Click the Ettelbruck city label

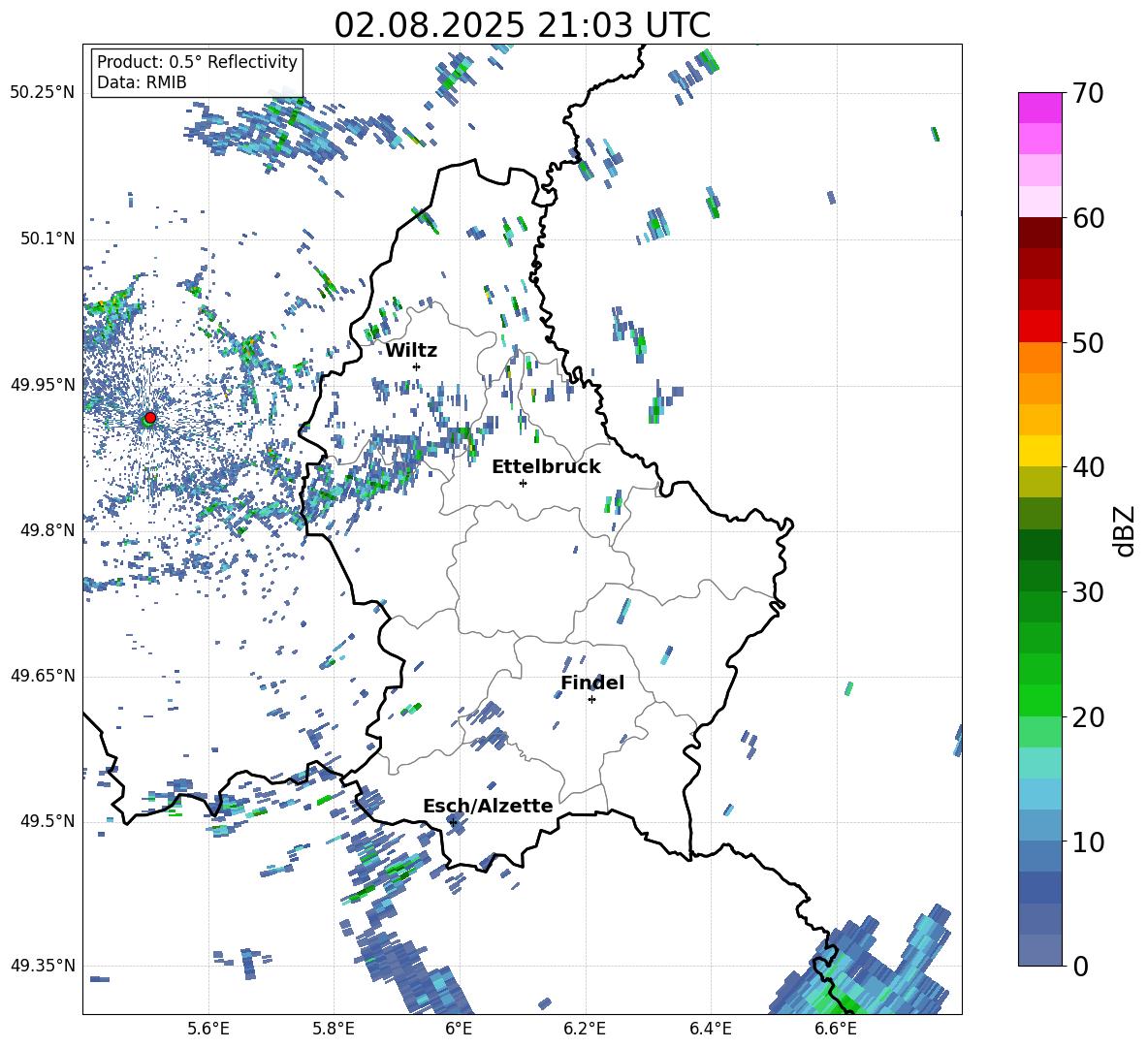(546, 467)
